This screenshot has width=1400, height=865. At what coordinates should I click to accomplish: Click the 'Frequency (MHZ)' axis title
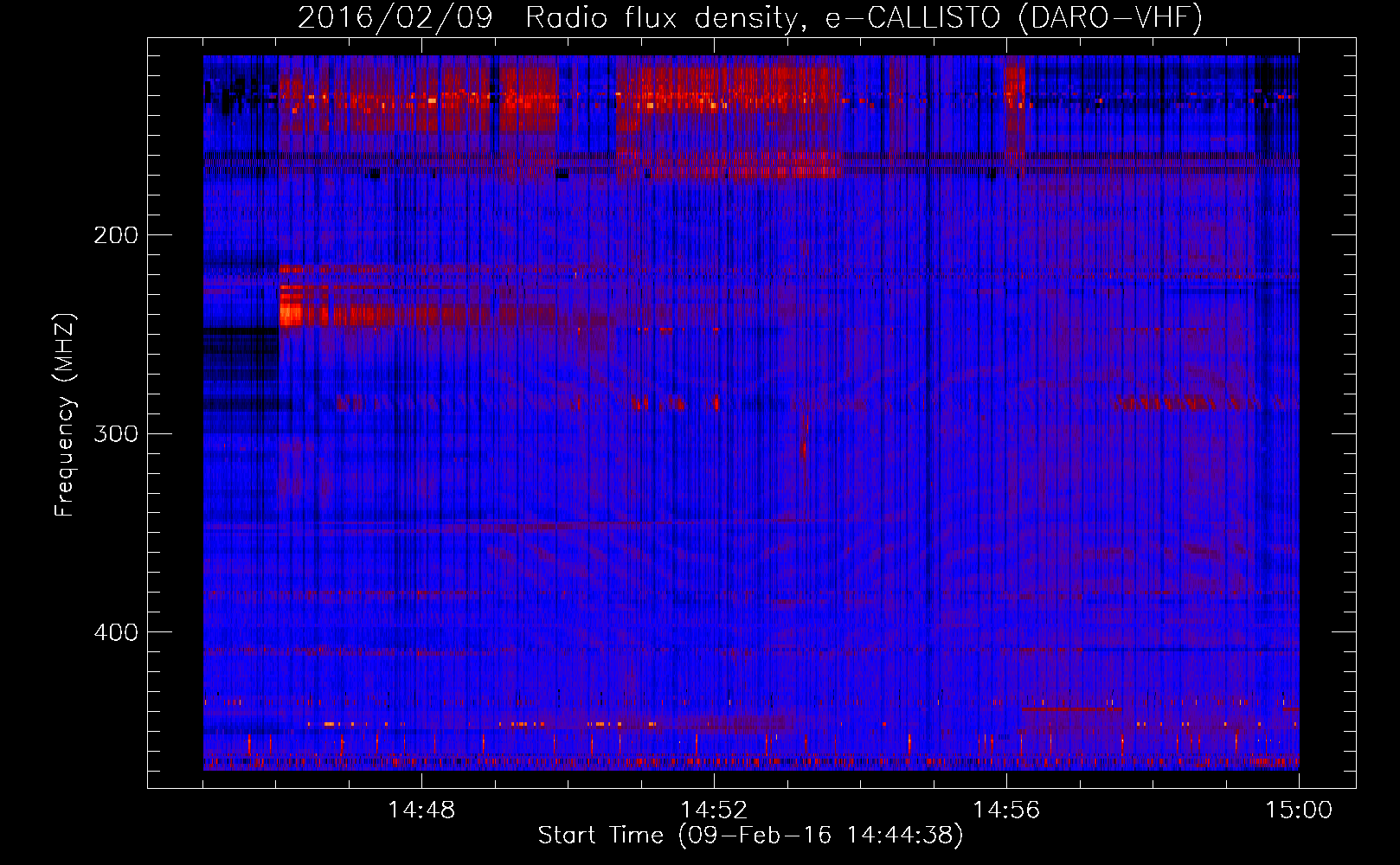[x=65, y=414]
